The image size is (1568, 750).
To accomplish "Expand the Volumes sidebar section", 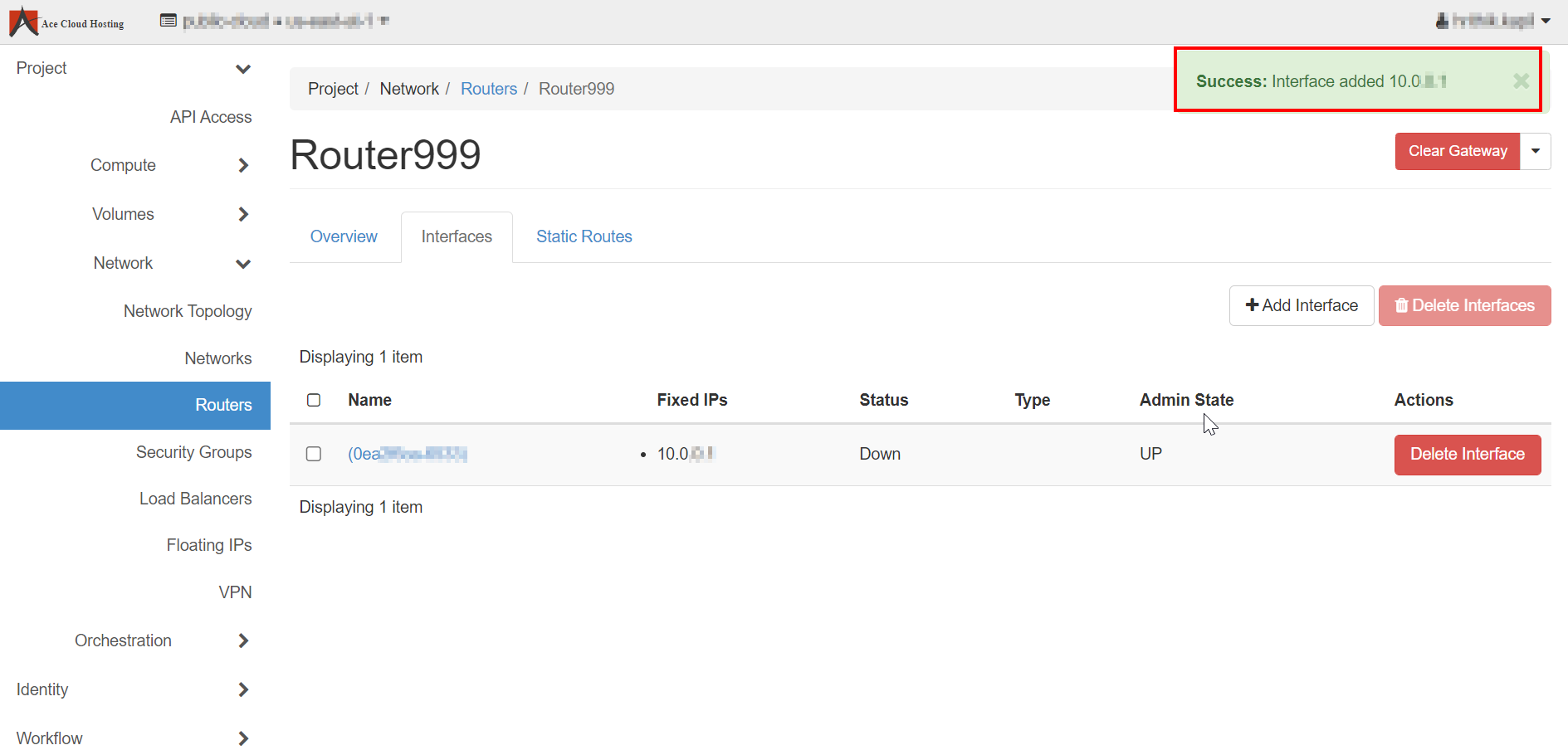I will point(243,215).
